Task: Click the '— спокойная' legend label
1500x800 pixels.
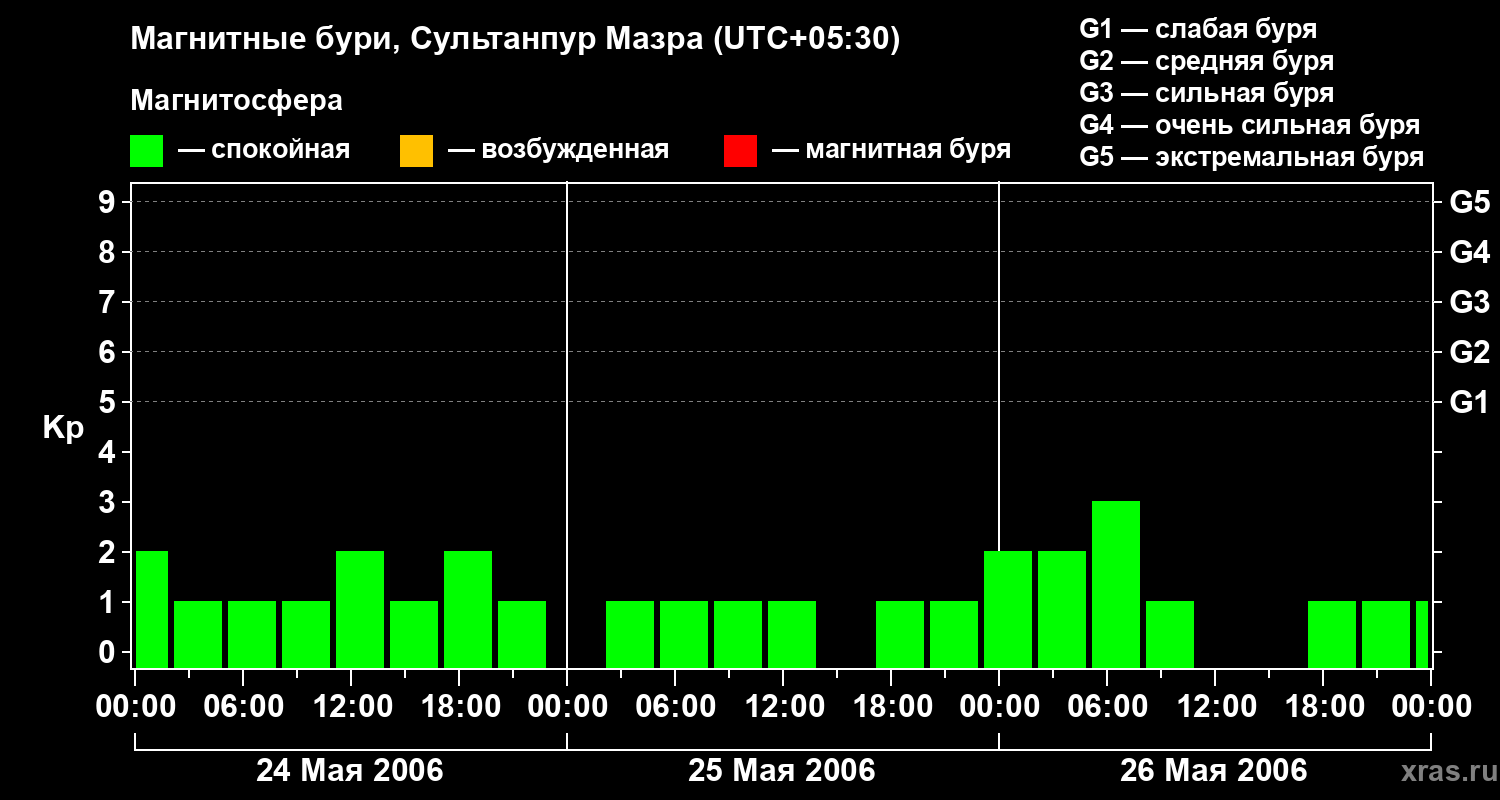Action: pos(264,151)
